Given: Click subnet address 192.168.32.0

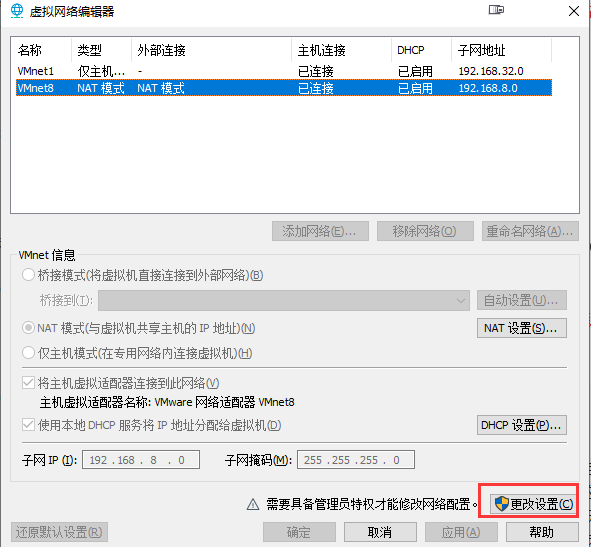Looking at the screenshot, I should (491, 71).
